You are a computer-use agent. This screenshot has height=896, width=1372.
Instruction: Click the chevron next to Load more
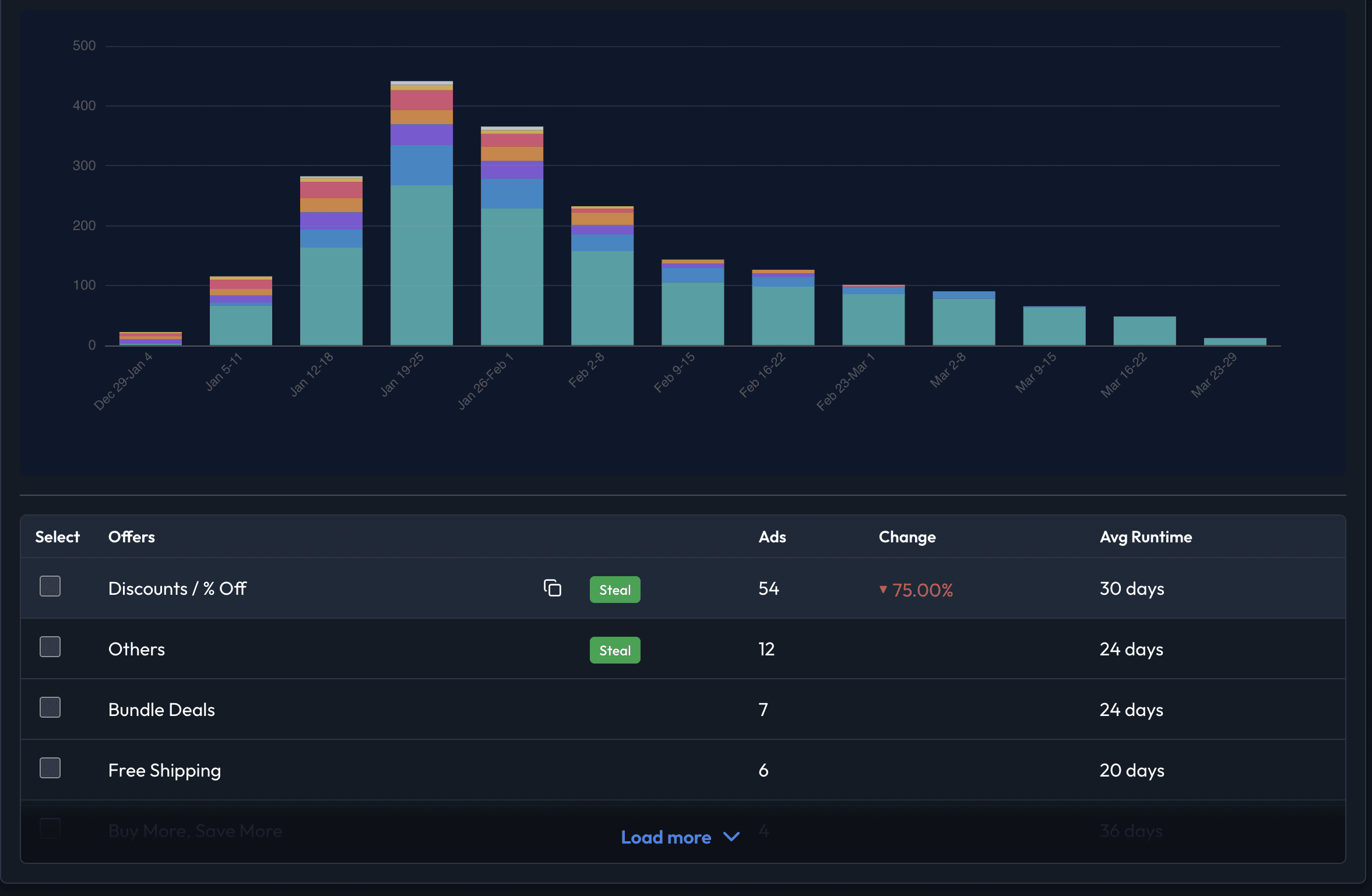tap(731, 837)
